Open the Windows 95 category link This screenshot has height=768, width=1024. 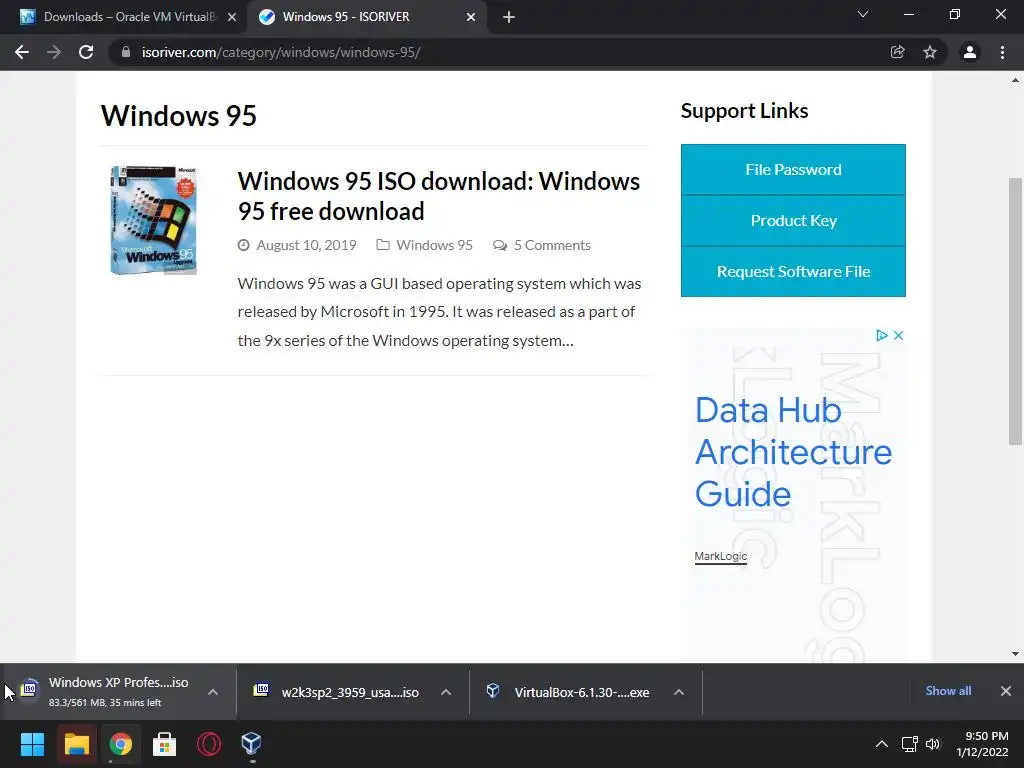point(434,245)
